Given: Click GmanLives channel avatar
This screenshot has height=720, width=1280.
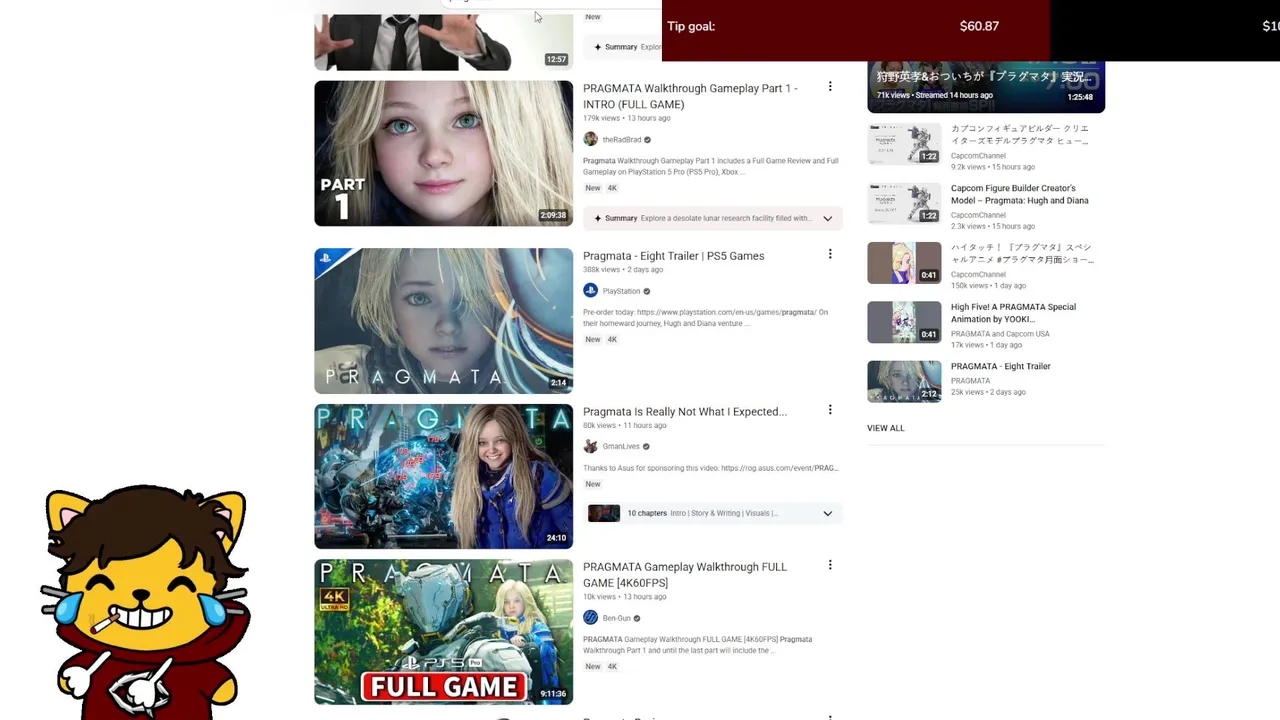Looking at the screenshot, I should (x=590, y=446).
